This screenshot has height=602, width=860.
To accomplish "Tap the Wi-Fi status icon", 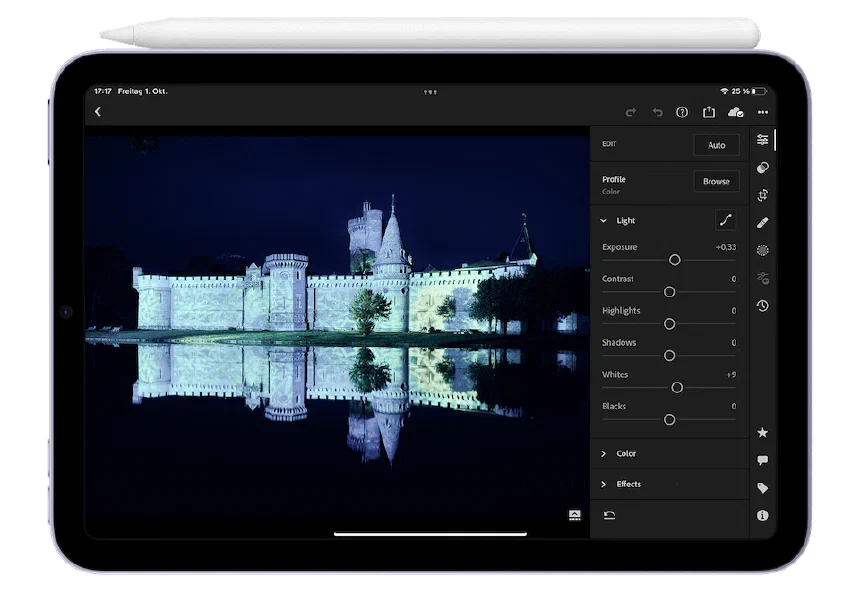I will tap(725, 91).
